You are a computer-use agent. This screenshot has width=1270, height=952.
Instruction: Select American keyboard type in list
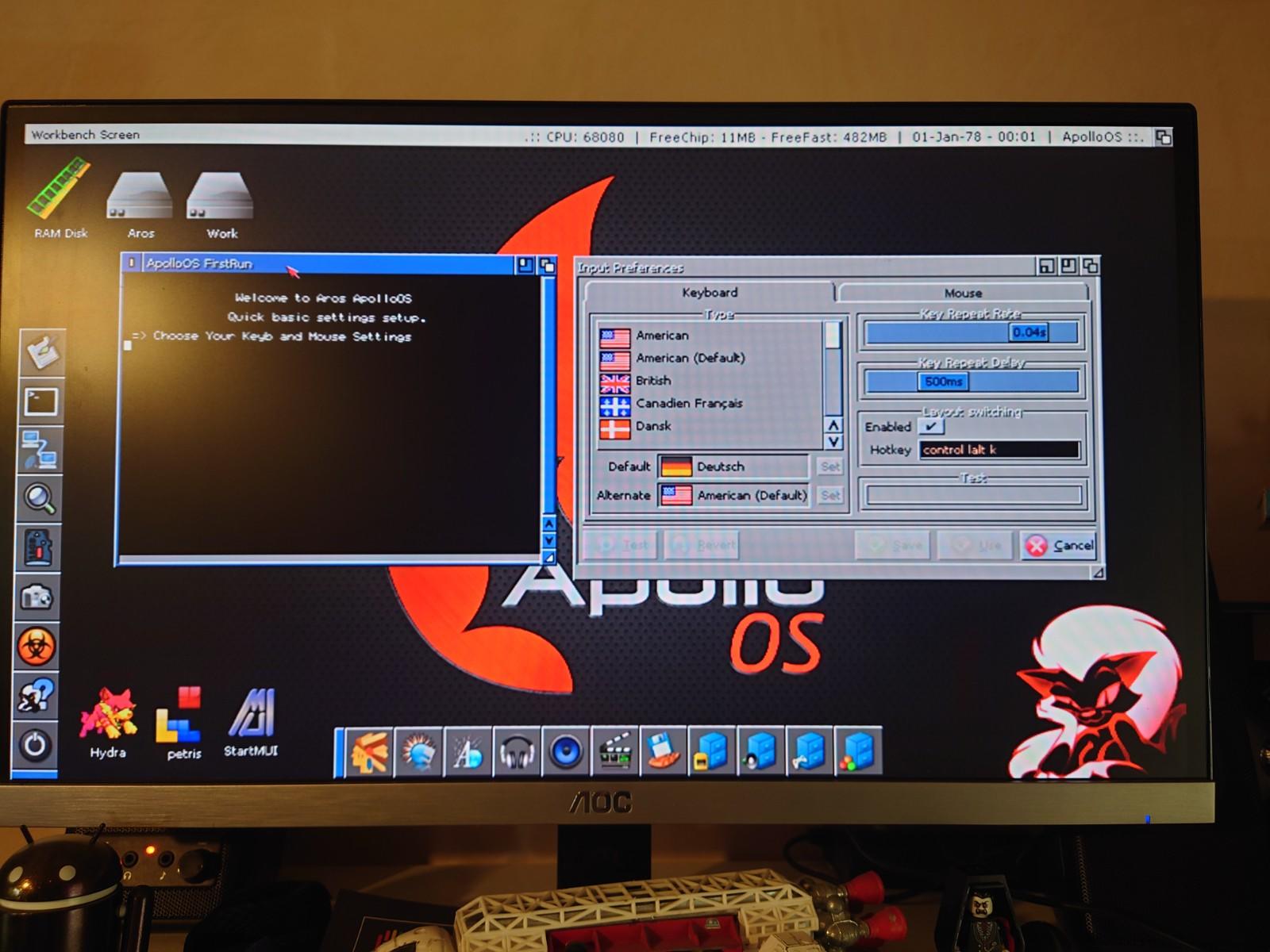(x=710, y=336)
